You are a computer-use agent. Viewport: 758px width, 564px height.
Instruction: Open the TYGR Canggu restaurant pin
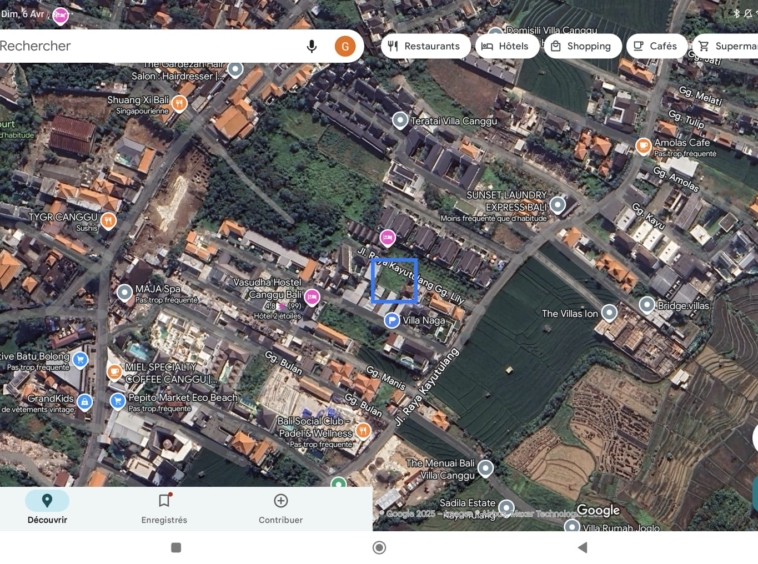coord(109,220)
